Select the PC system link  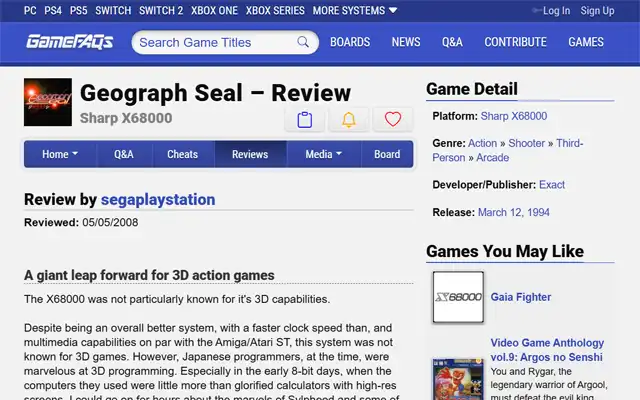(30, 10)
